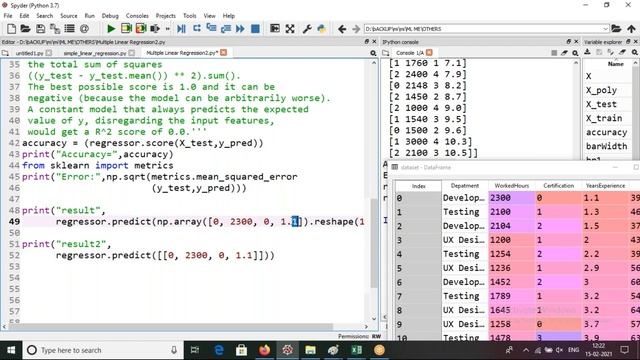Save the current file

40,29
